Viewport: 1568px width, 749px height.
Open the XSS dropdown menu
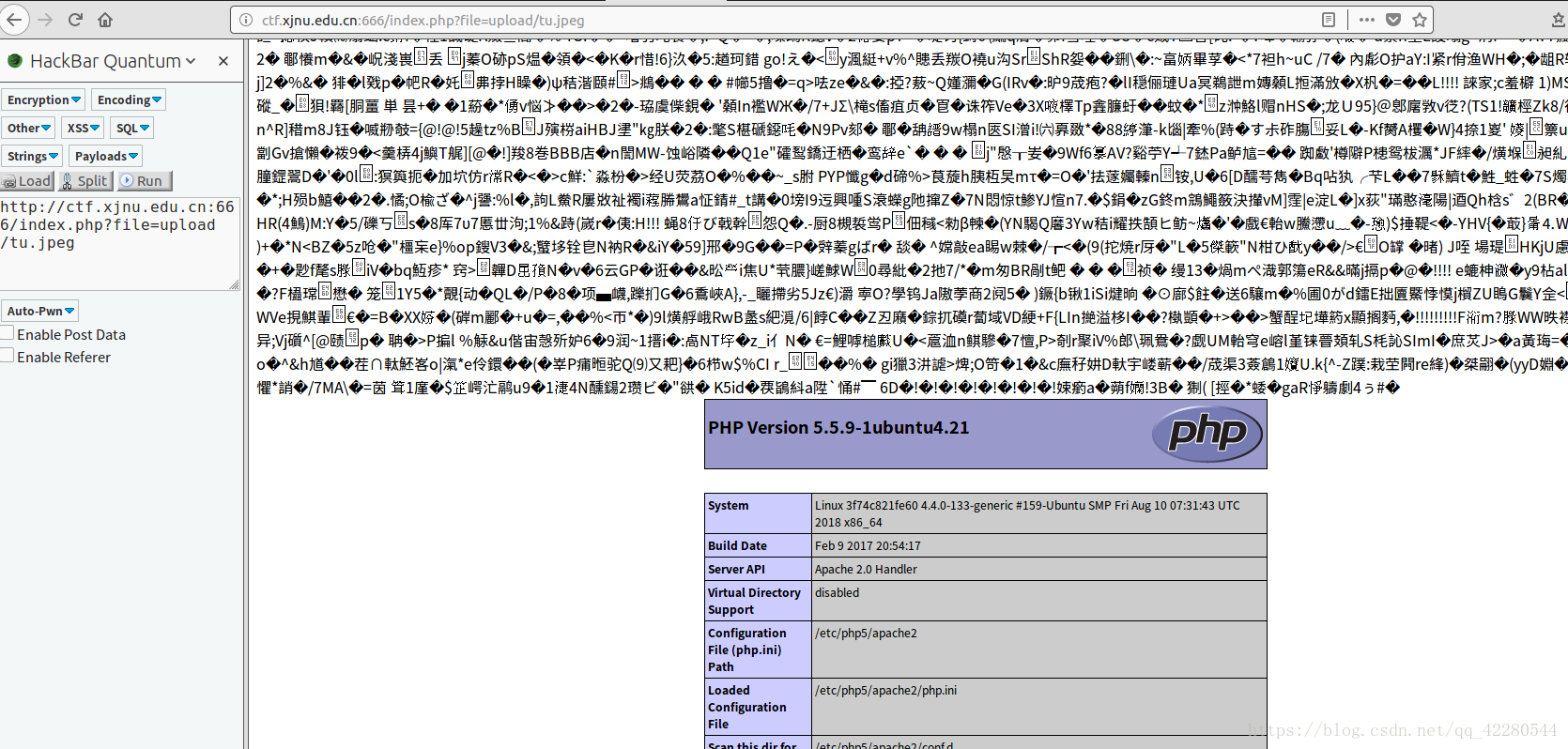pyautogui.click(x=83, y=128)
